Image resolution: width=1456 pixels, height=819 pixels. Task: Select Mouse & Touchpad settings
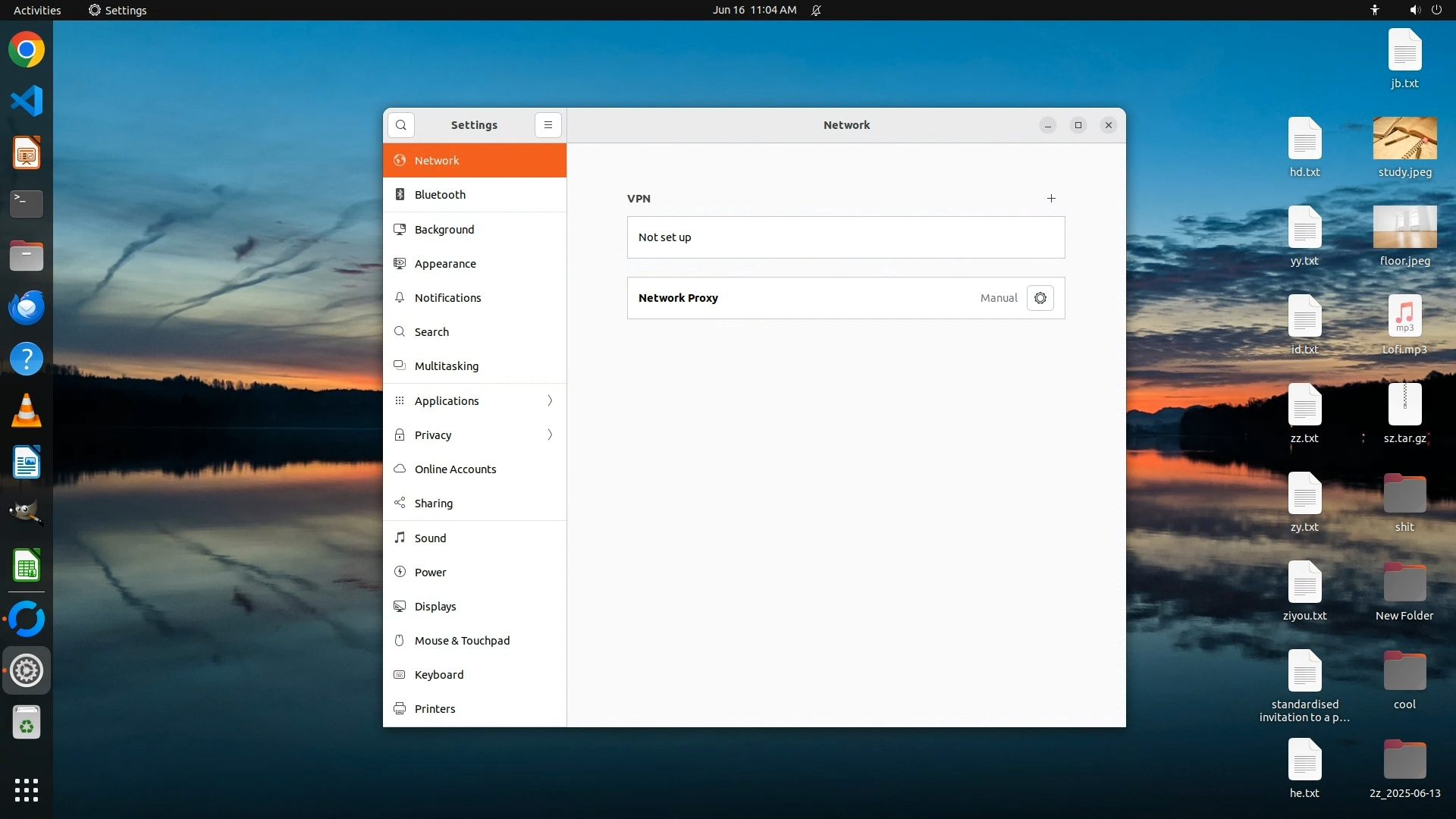462,641
